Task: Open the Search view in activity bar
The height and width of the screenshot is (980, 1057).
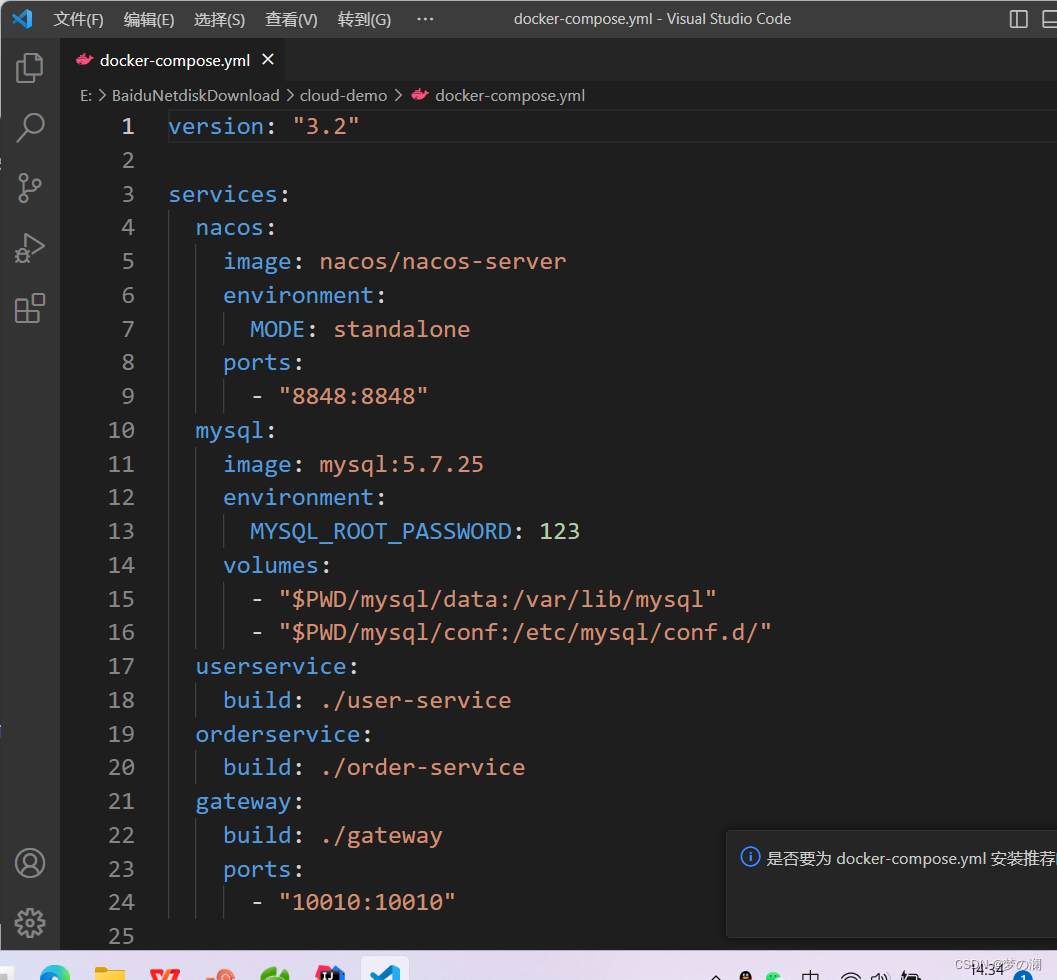Action: click(x=30, y=127)
